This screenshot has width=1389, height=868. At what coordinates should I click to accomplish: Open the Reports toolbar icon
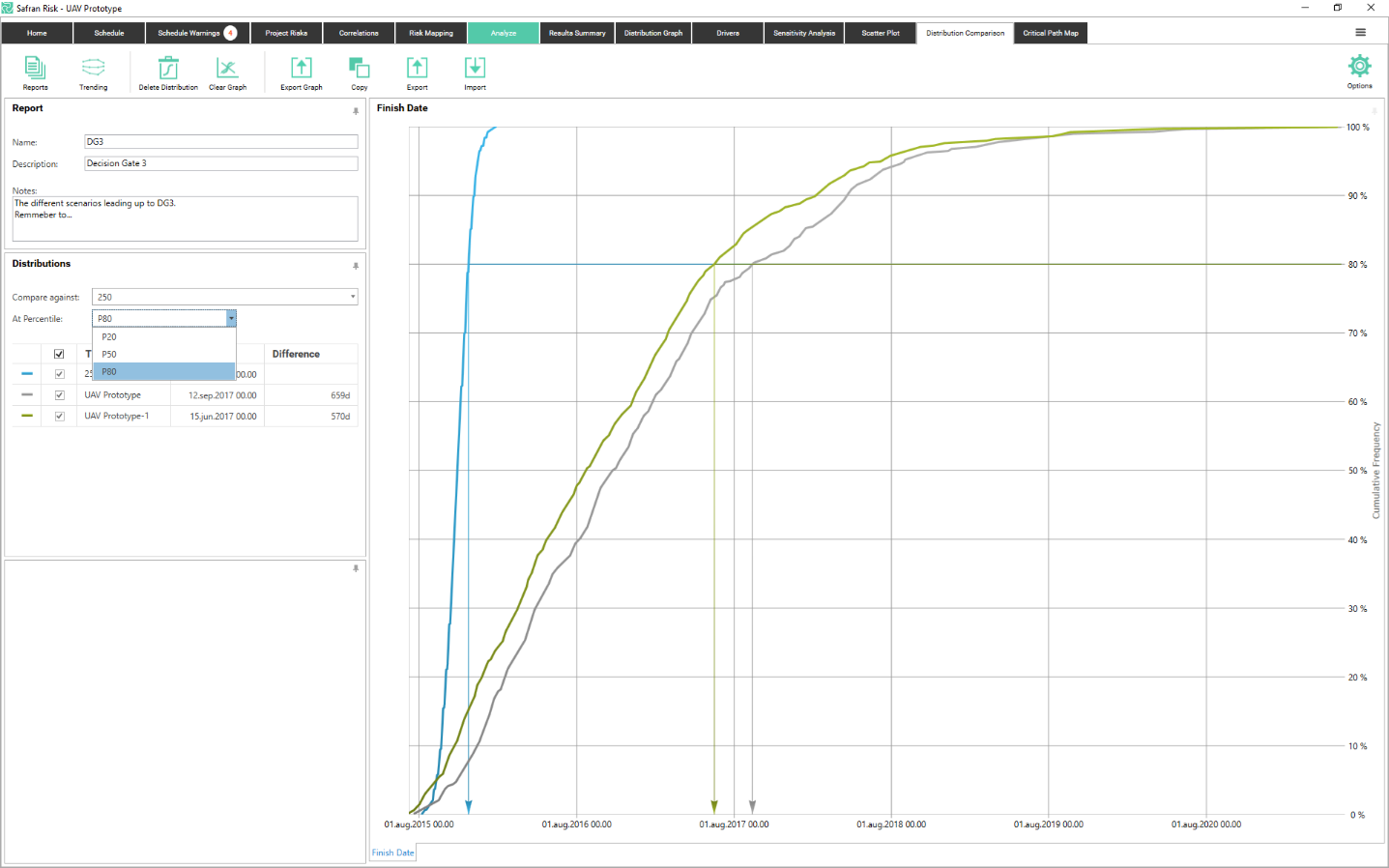click(35, 68)
